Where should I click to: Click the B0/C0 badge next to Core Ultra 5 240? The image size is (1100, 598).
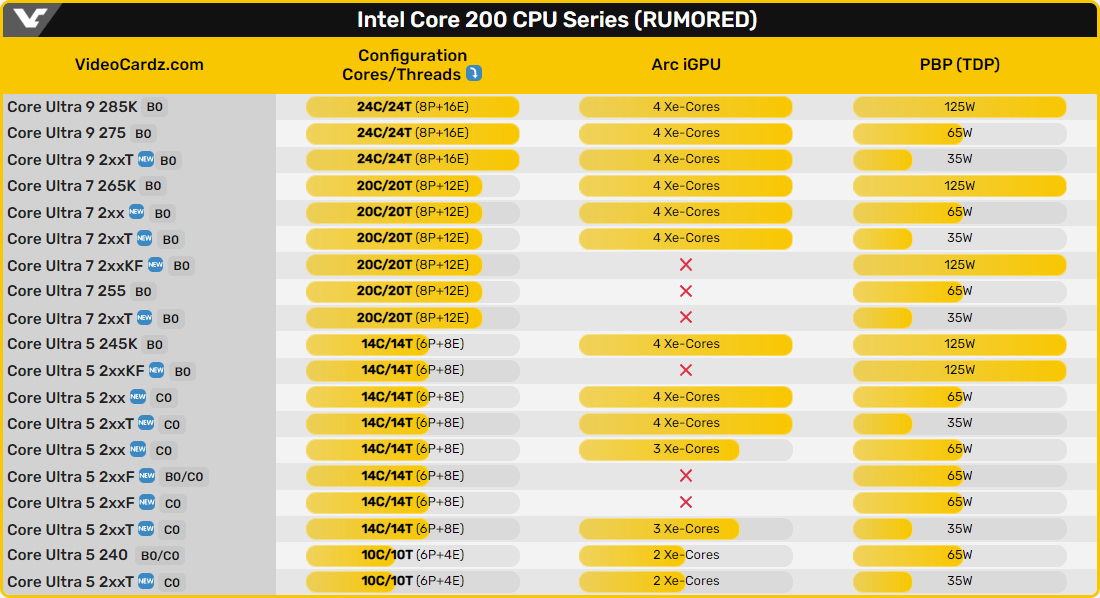click(160, 555)
